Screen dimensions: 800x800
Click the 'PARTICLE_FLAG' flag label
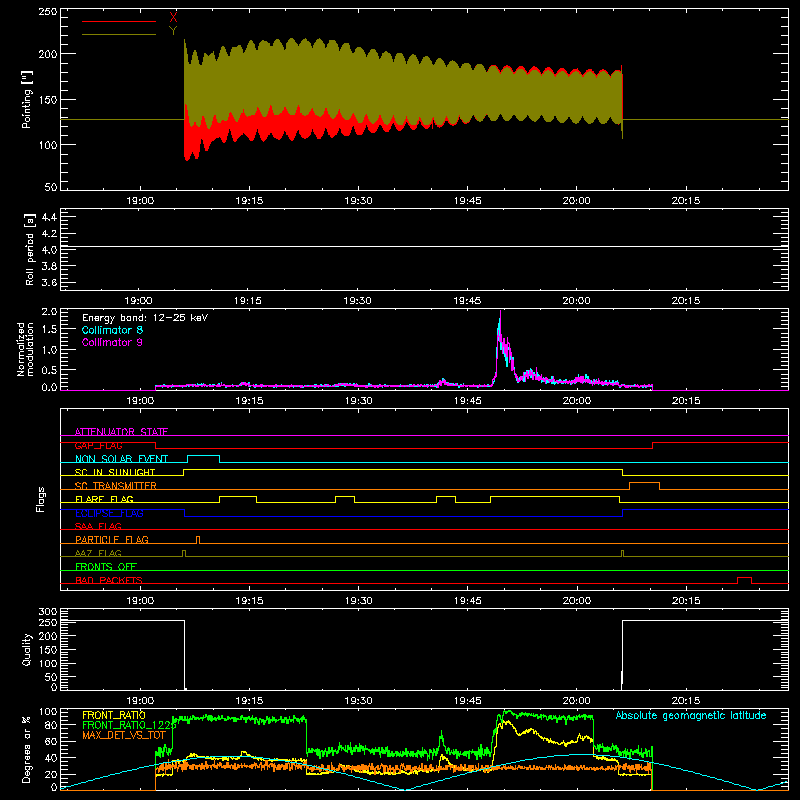pyautogui.click(x=112, y=539)
